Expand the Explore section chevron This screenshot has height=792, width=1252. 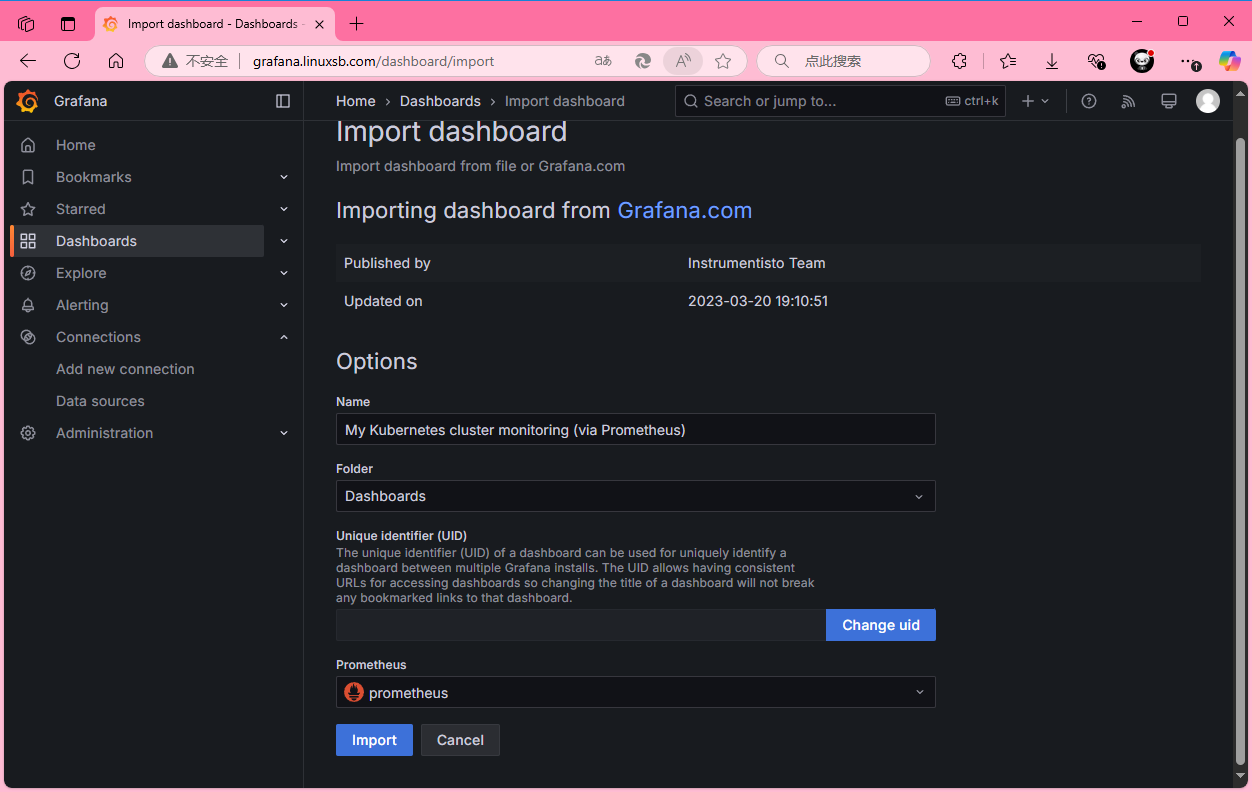(x=284, y=273)
